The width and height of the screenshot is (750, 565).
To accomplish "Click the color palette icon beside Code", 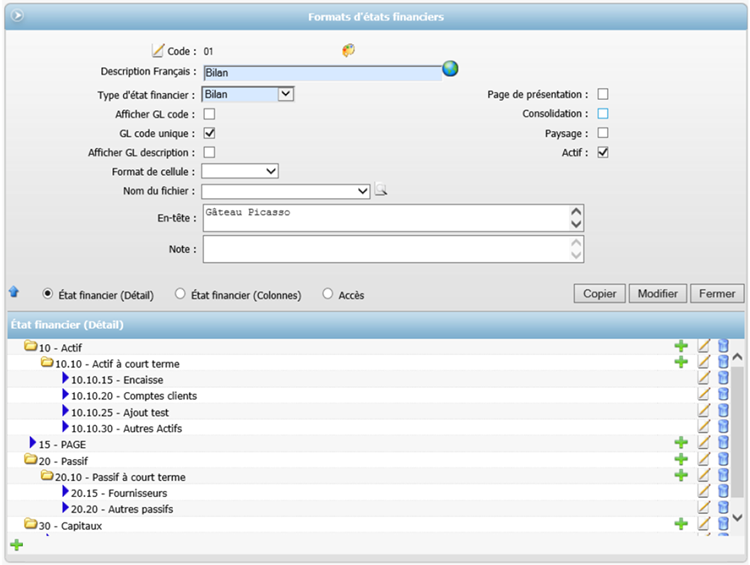I will coord(348,50).
